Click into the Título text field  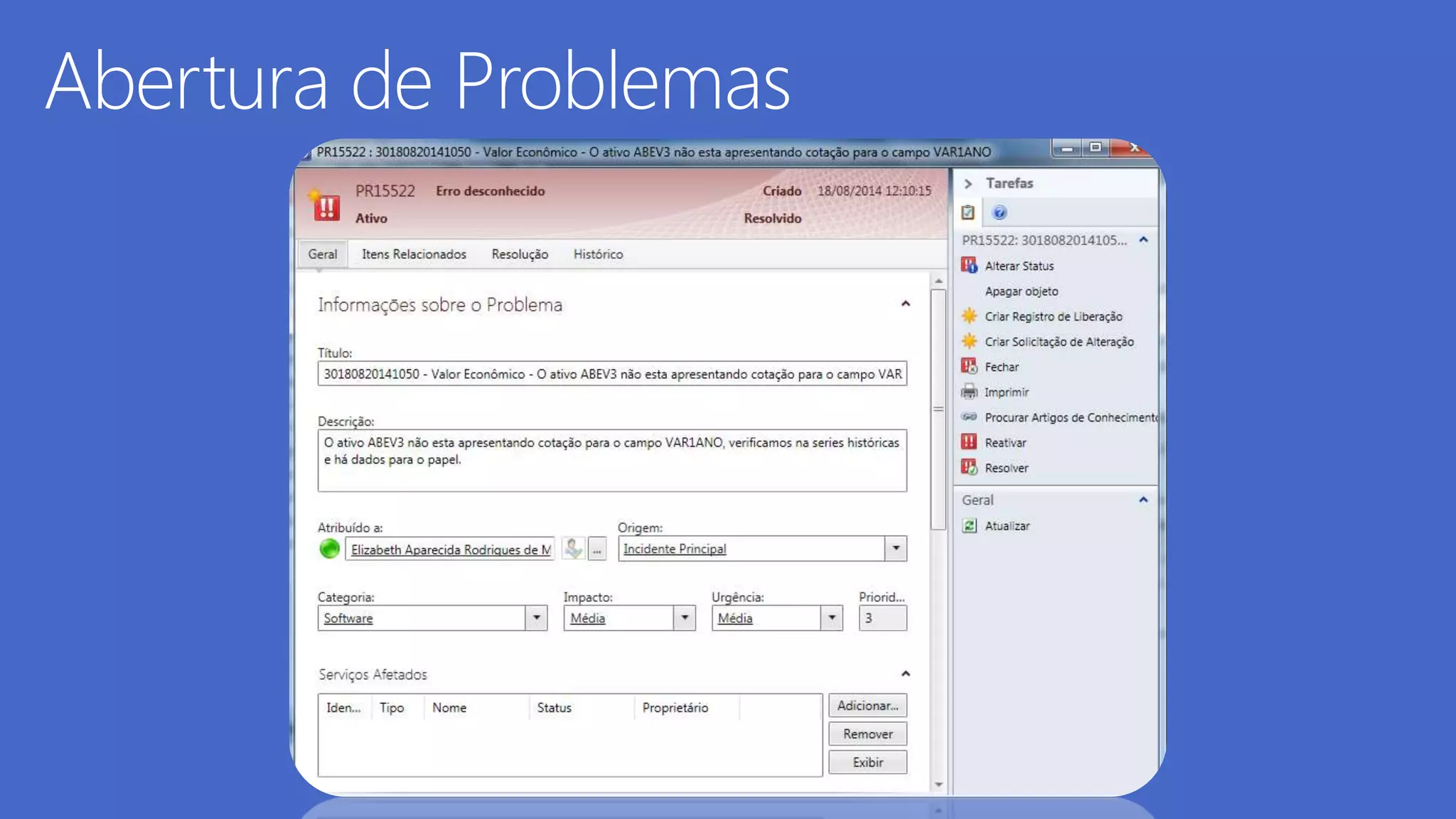click(612, 374)
